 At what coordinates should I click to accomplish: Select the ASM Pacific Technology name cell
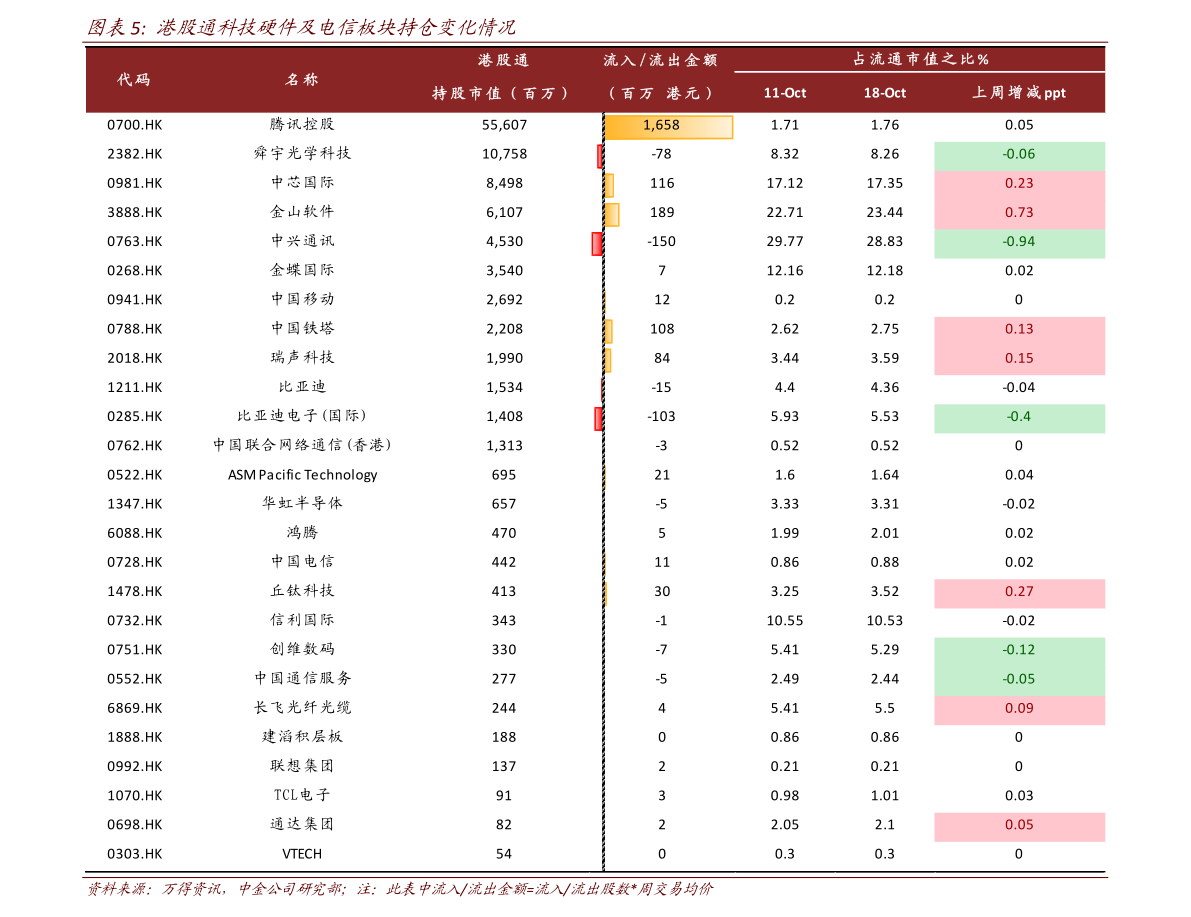302,475
